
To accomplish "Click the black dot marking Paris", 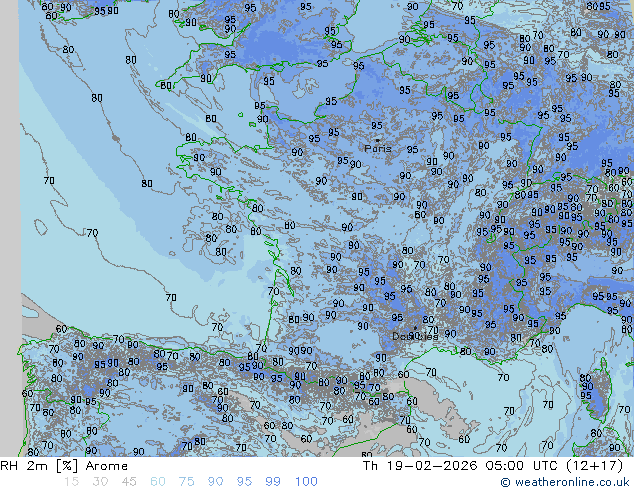I will point(378,140).
